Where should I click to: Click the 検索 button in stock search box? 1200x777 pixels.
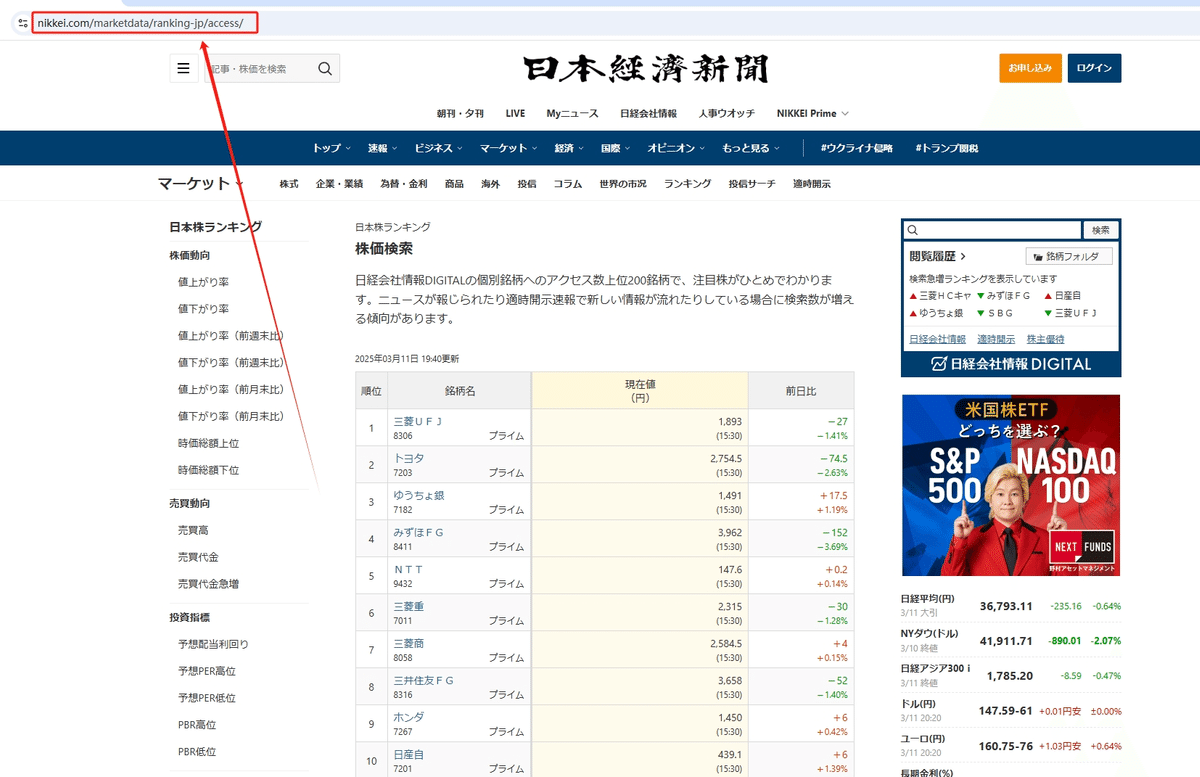point(1101,230)
